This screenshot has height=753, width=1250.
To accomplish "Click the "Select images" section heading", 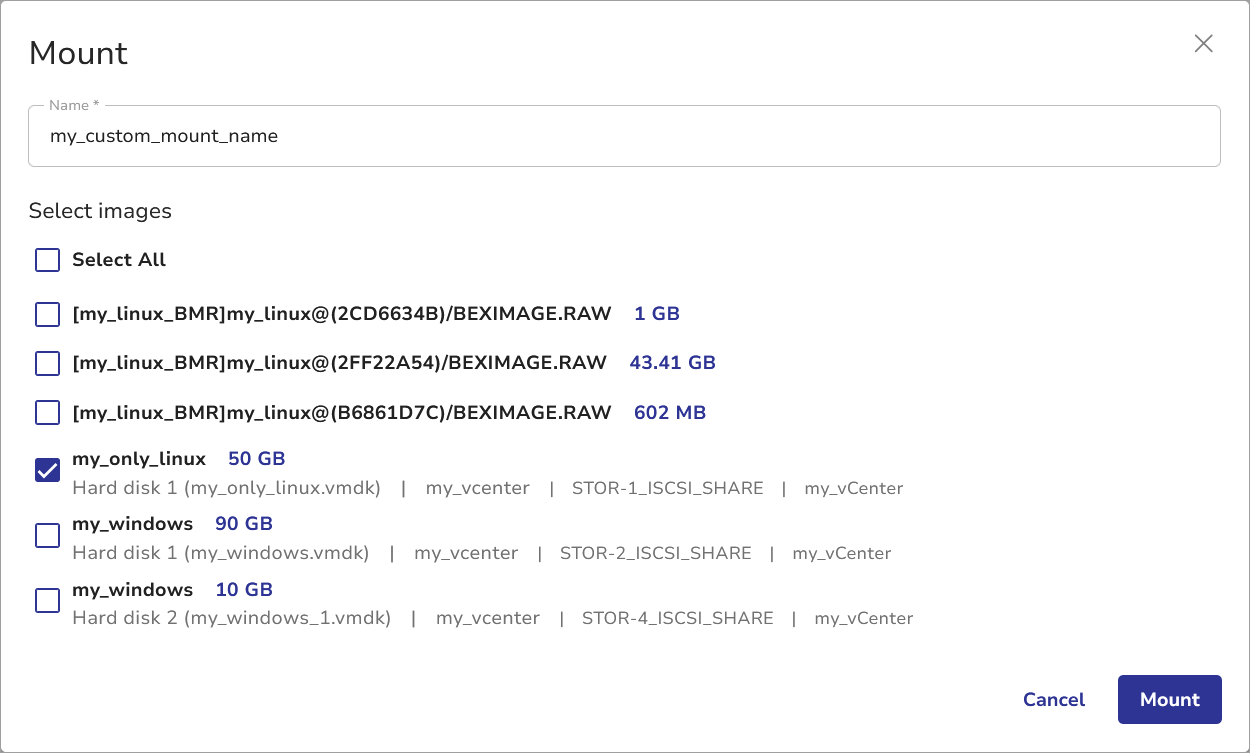I will point(100,211).
